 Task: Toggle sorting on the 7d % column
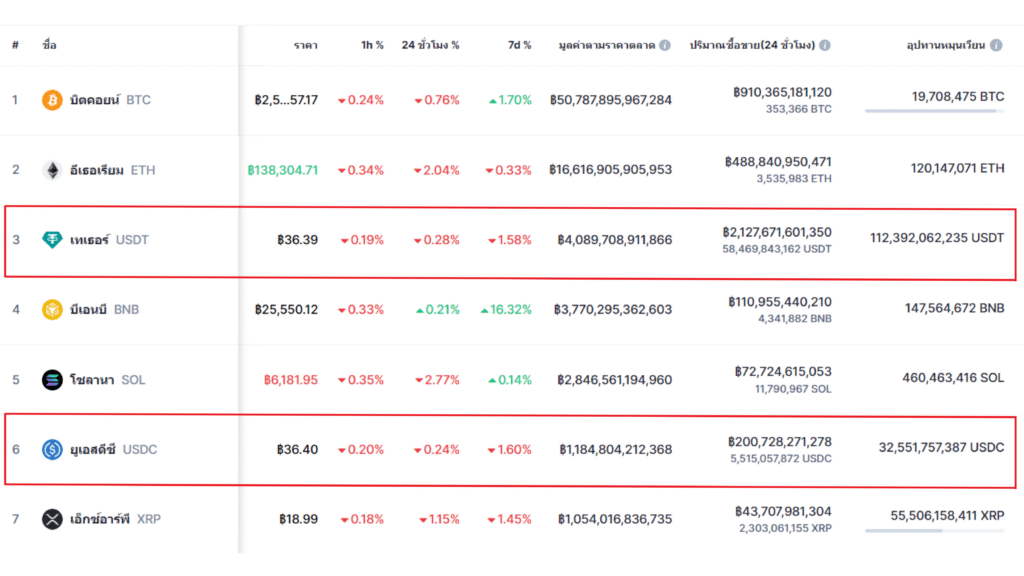517,44
